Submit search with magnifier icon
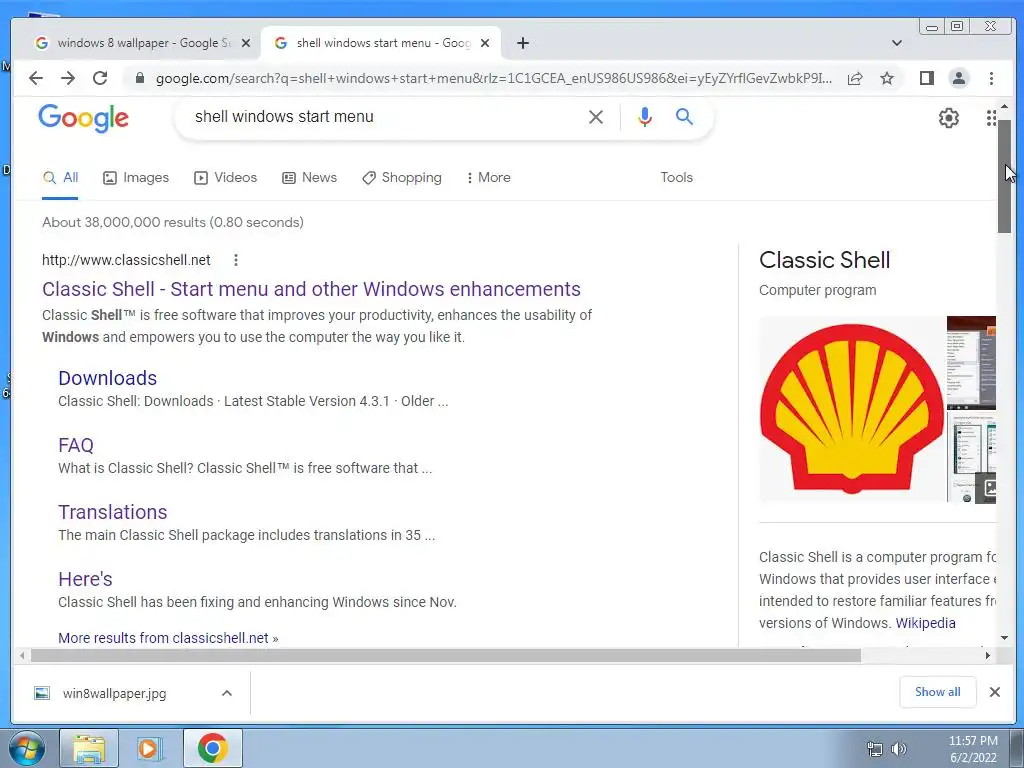This screenshot has width=1024, height=768. pos(684,116)
